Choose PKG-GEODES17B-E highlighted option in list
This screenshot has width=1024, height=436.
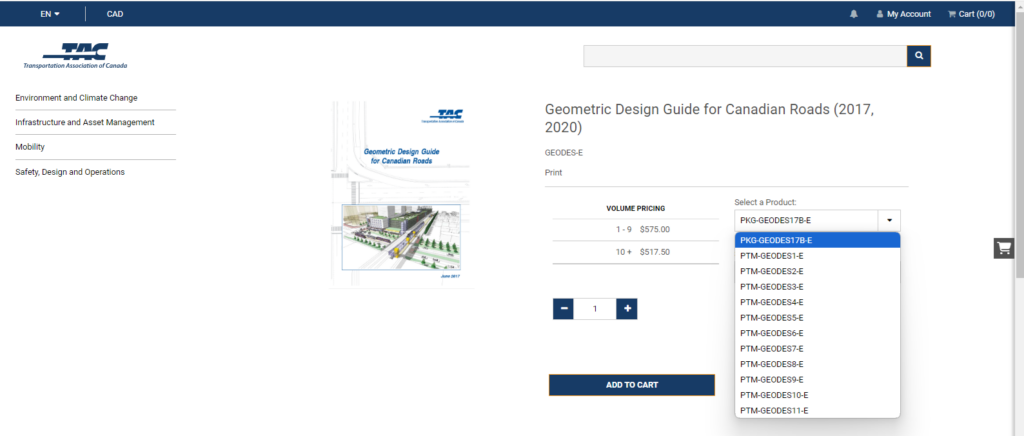point(818,240)
